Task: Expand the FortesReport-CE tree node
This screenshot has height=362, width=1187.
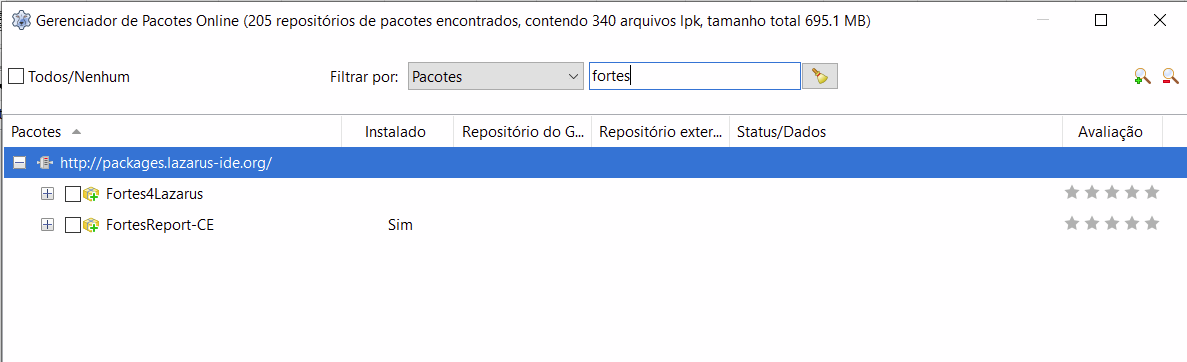Action: (48, 225)
